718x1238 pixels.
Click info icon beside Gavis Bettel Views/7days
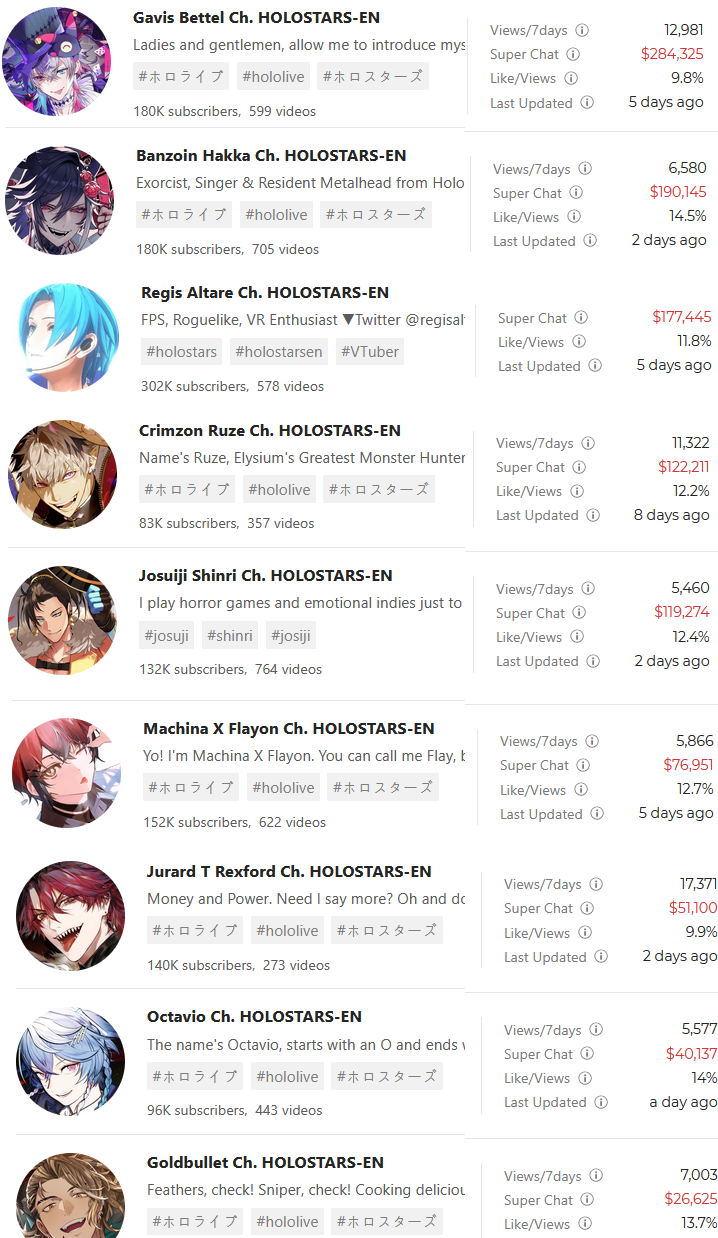tap(582, 30)
